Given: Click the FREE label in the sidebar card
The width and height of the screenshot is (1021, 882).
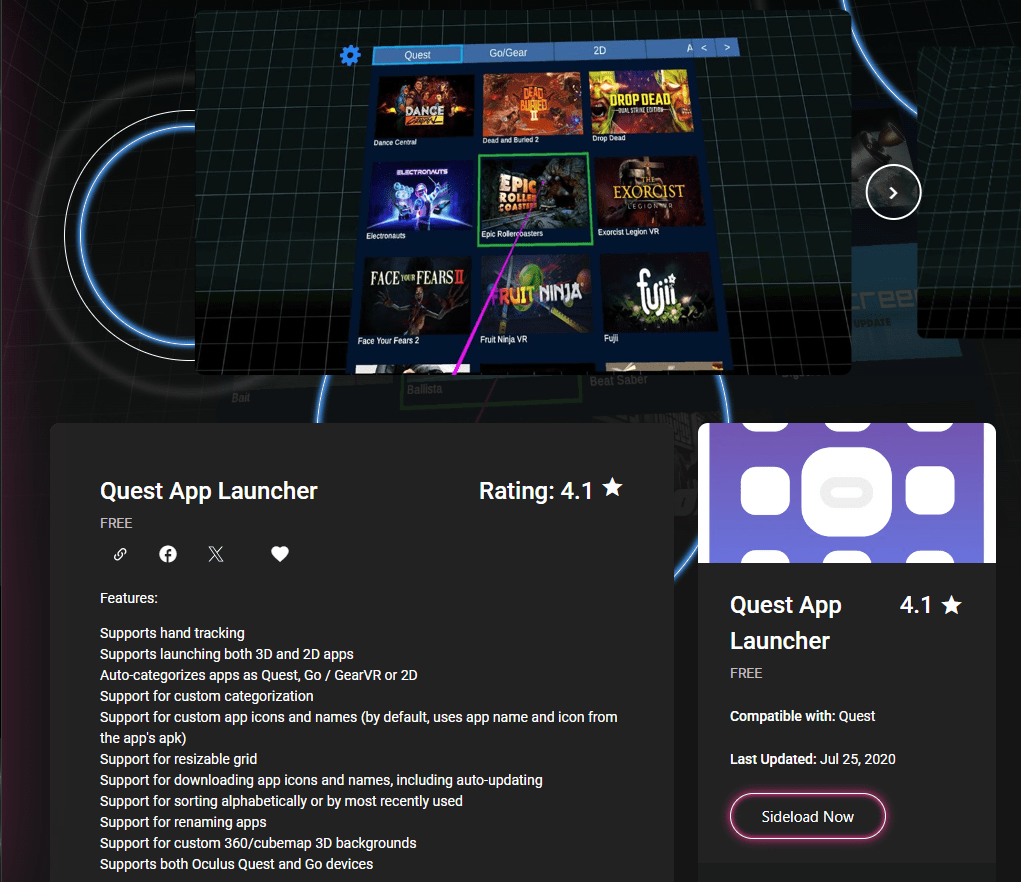Looking at the screenshot, I should pyautogui.click(x=746, y=673).
